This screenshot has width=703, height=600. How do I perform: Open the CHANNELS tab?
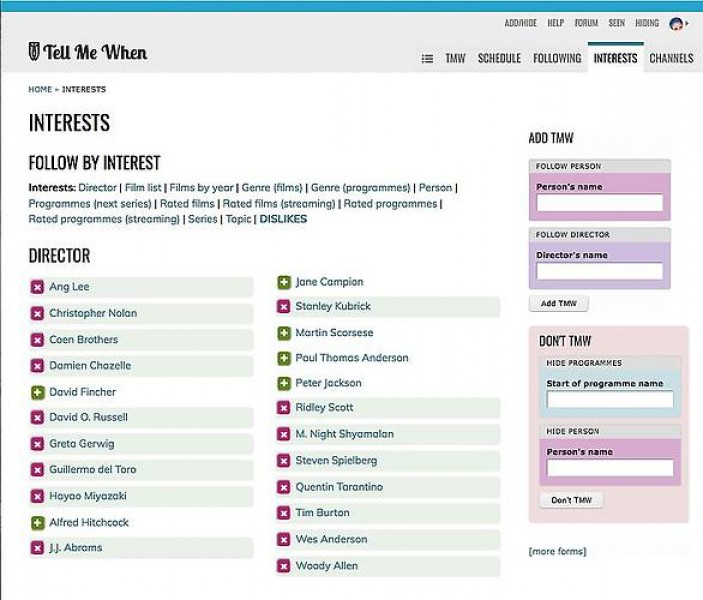tap(671, 59)
